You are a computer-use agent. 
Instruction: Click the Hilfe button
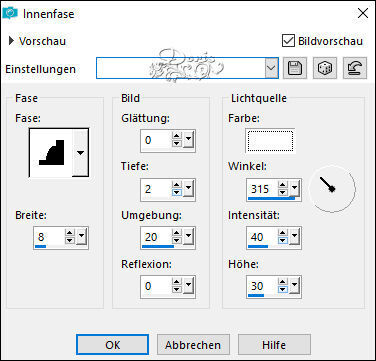[x=274, y=344]
